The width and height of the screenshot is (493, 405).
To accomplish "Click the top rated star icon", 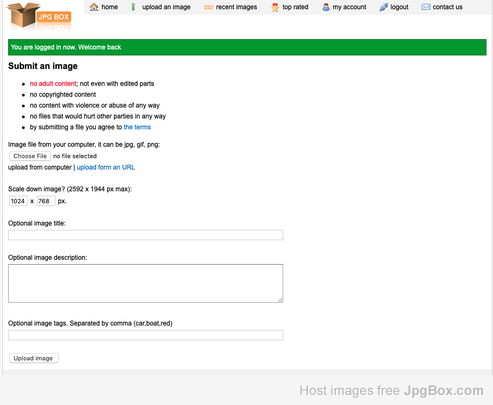I will coord(275,7).
